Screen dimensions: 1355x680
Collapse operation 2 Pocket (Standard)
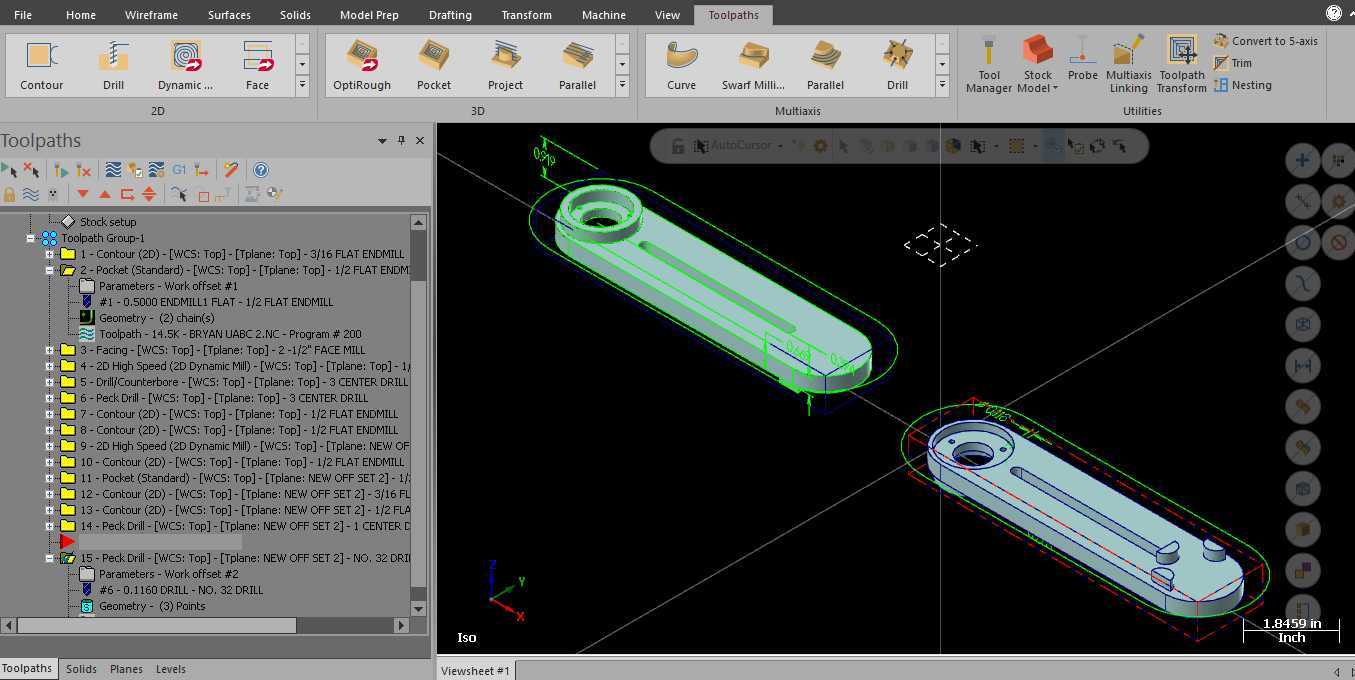[x=49, y=270]
